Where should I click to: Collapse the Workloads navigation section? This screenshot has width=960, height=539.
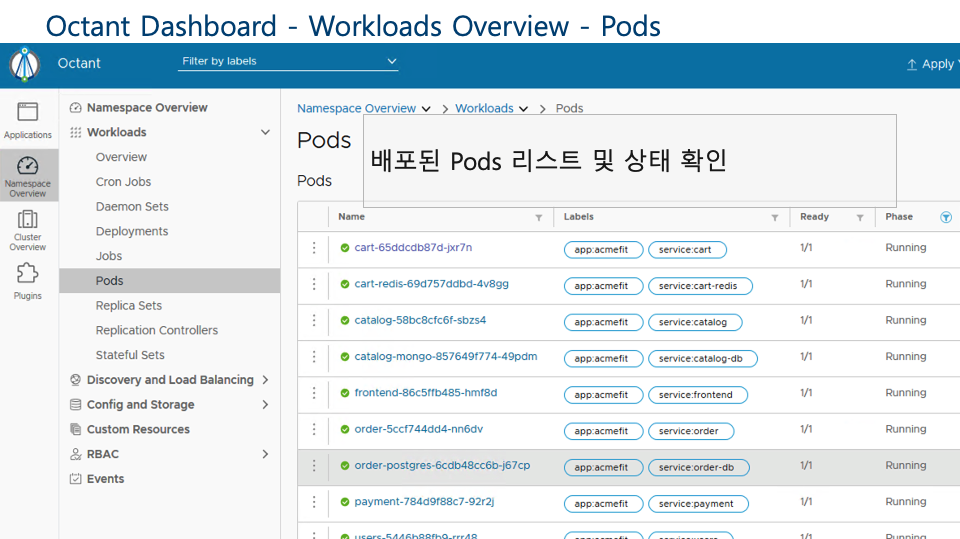coord(265,132)
